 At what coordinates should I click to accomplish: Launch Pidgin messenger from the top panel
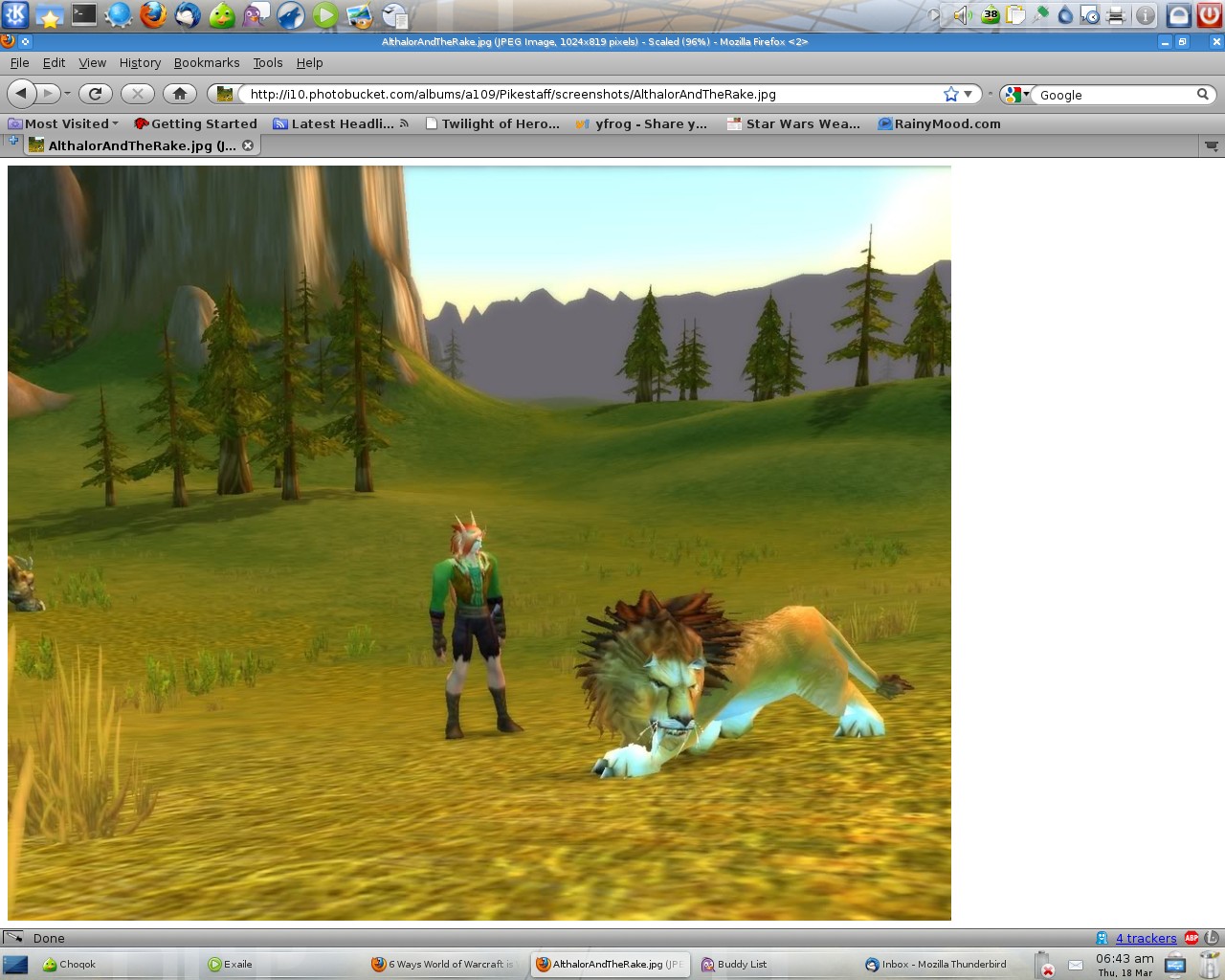(x=256, y=14)
